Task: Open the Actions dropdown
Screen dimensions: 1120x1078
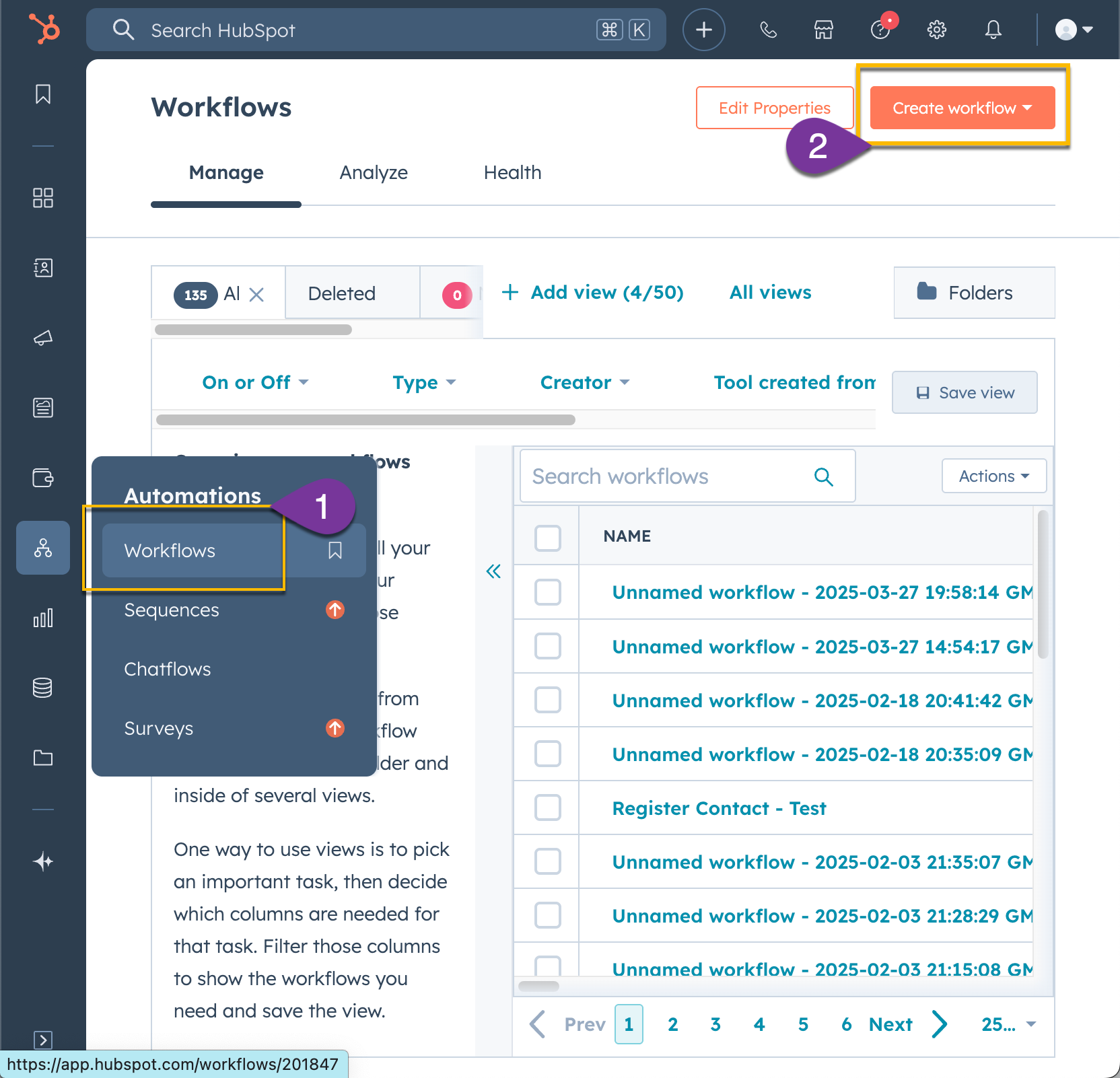Action: [x=994, y=476]
